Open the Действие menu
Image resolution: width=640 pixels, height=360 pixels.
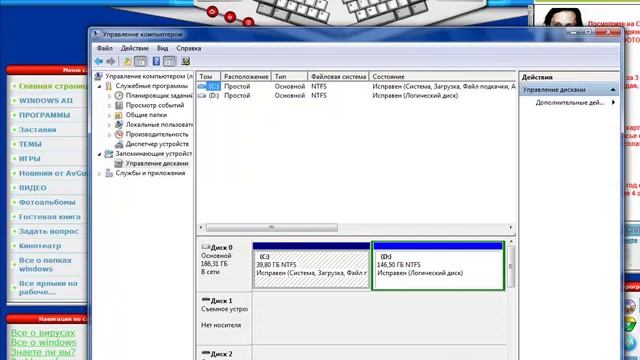point(135,48)
